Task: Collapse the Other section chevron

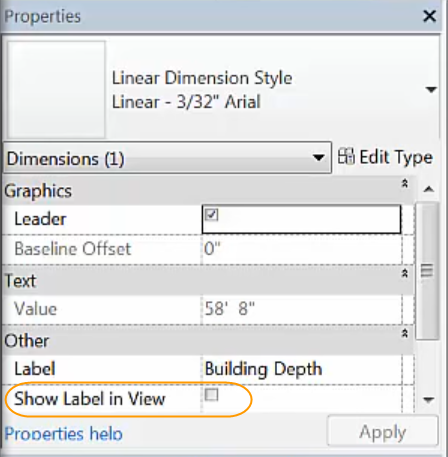Action: tap(405, 333)
